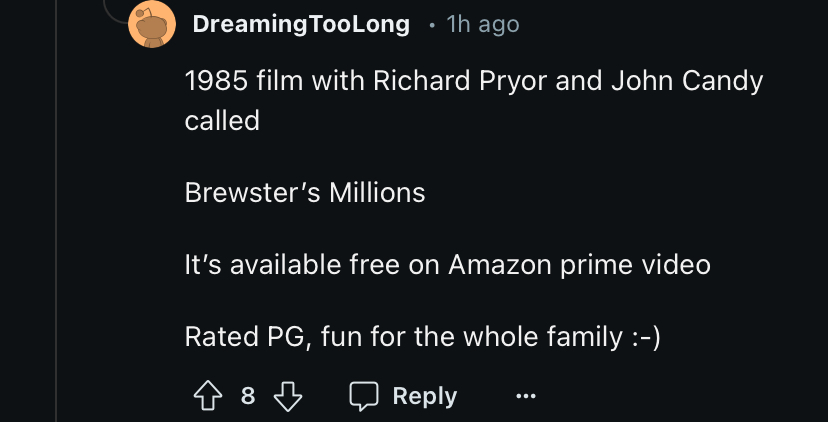Click the "1h ago" timestamp
Viewport: 828px width, 422px height.
[483, 25]
